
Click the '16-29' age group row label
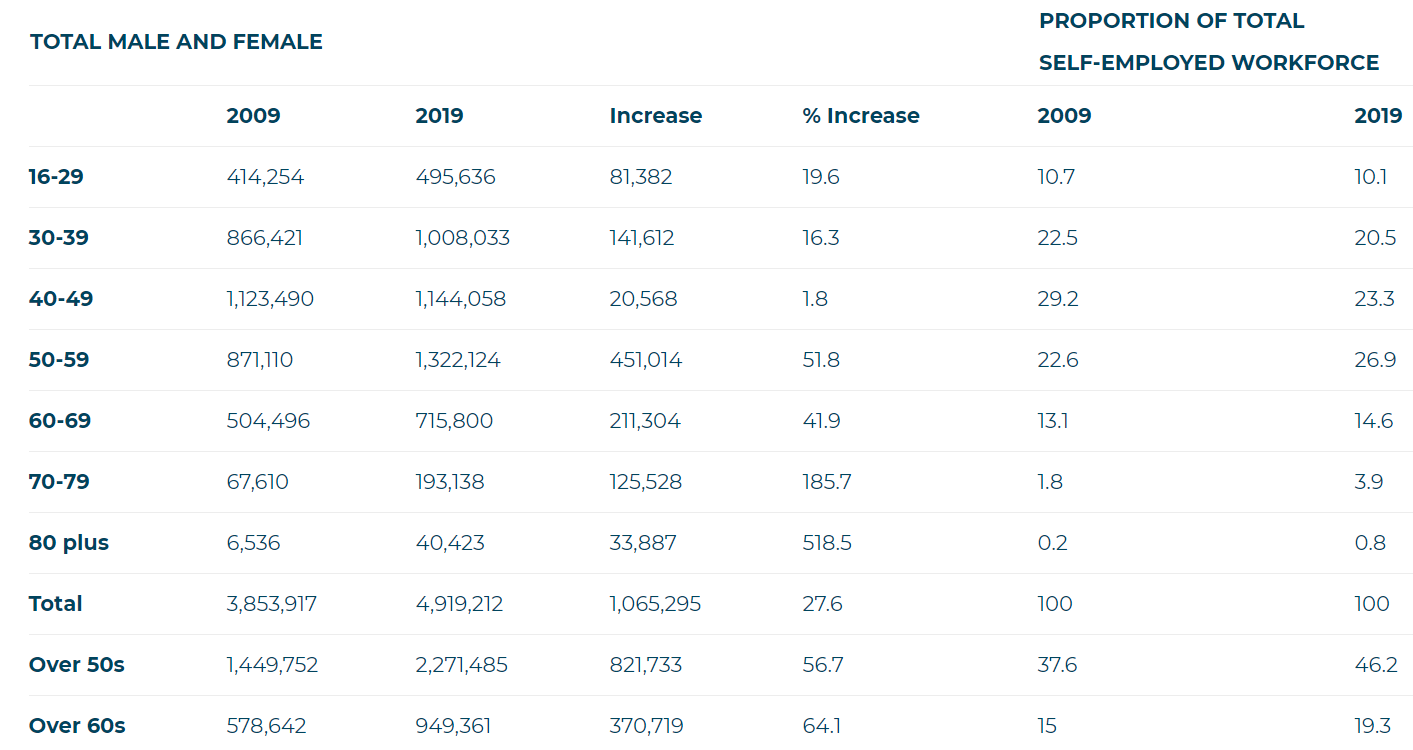(x=56, y=177)
